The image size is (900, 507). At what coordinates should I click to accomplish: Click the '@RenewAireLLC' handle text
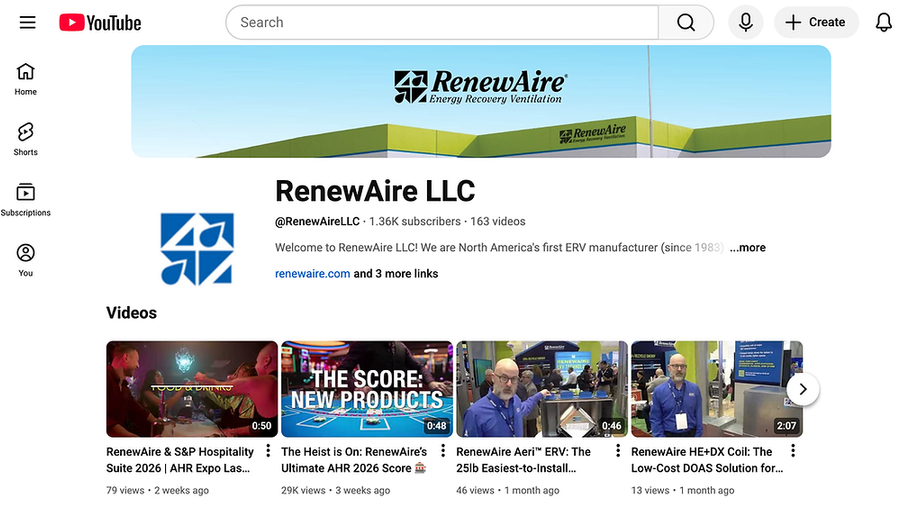coord(317,222)
